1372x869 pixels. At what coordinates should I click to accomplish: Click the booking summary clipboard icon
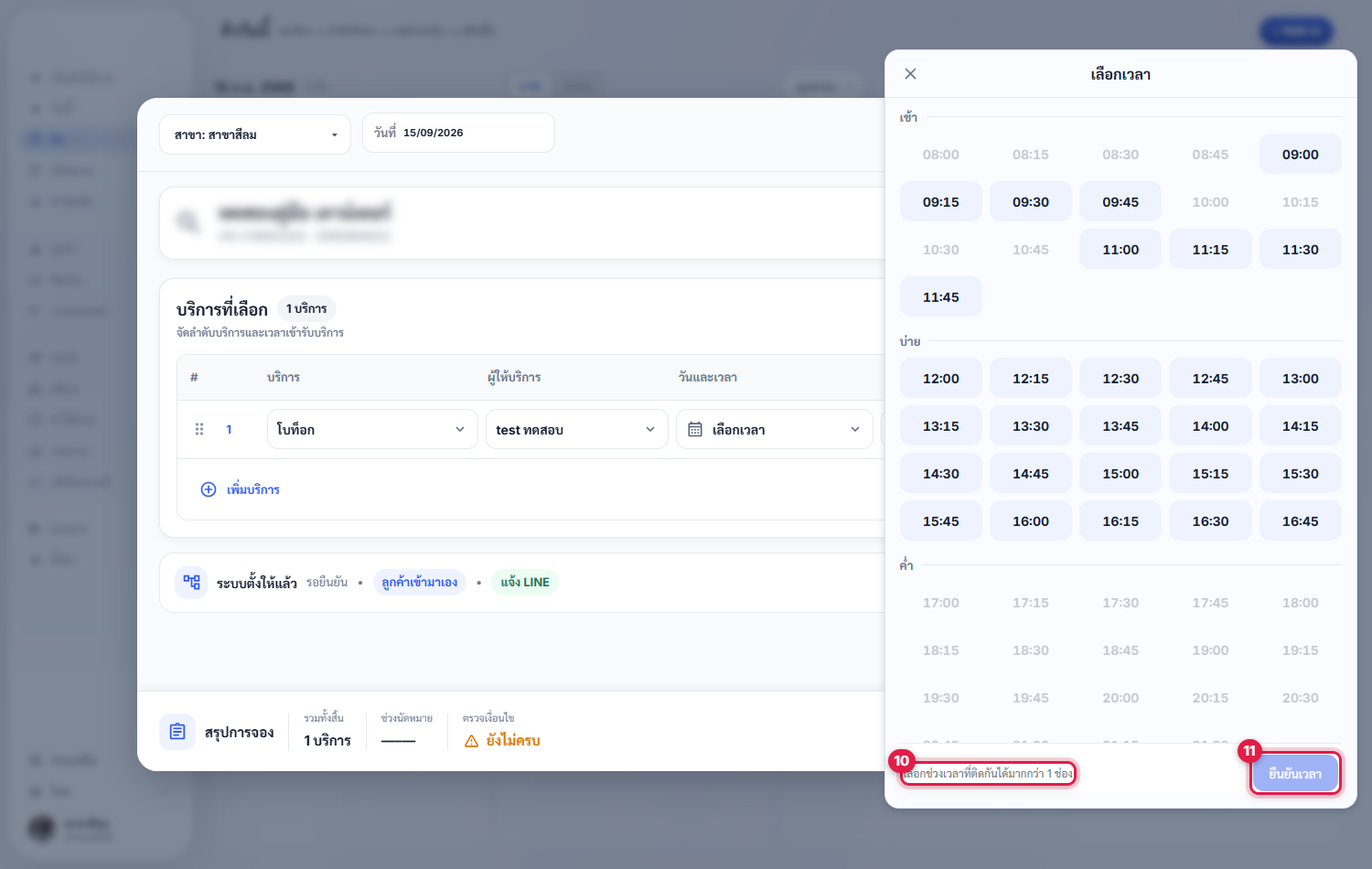177,732
